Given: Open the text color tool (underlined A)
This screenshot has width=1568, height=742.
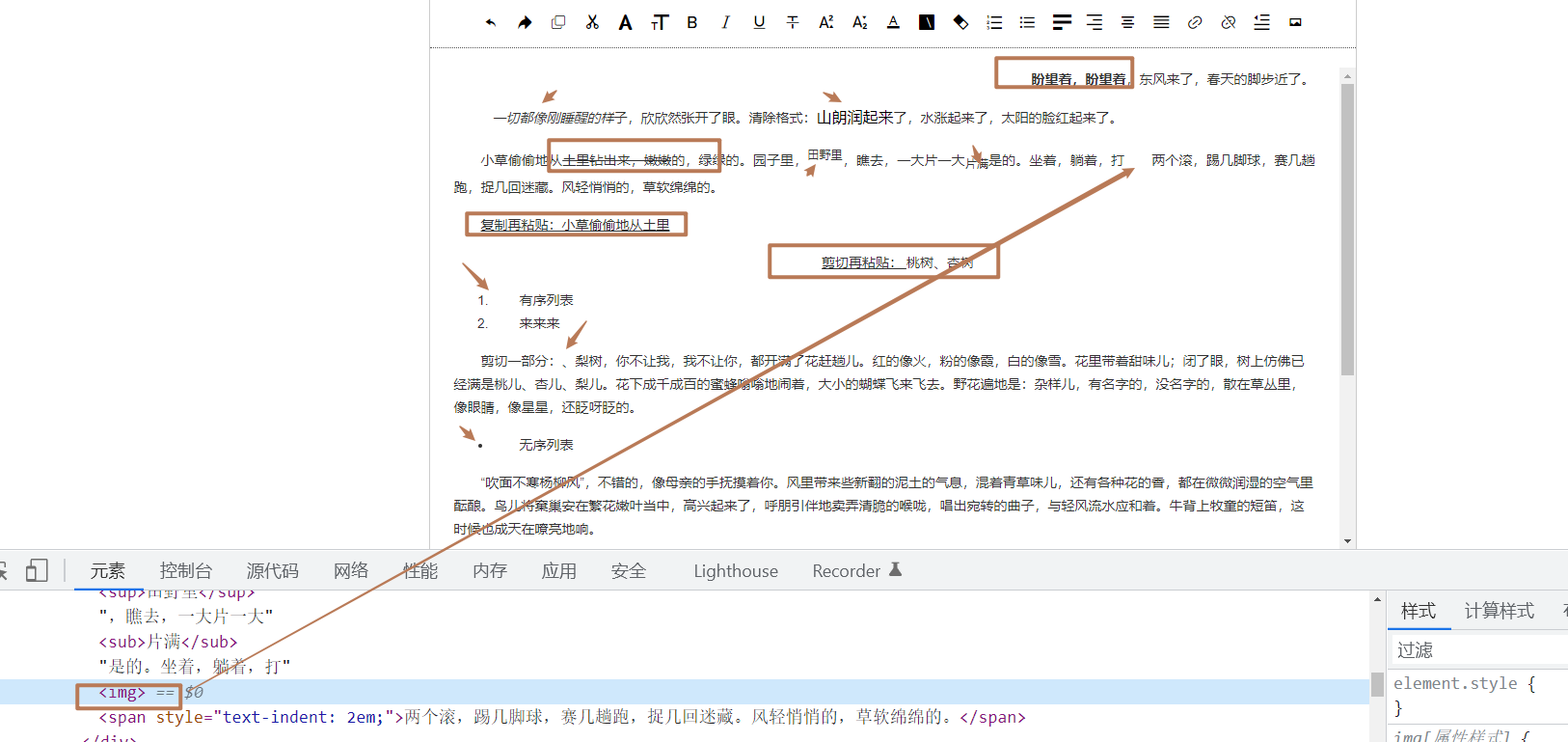Looking at the screenshot, I should (x=893, y=22).
